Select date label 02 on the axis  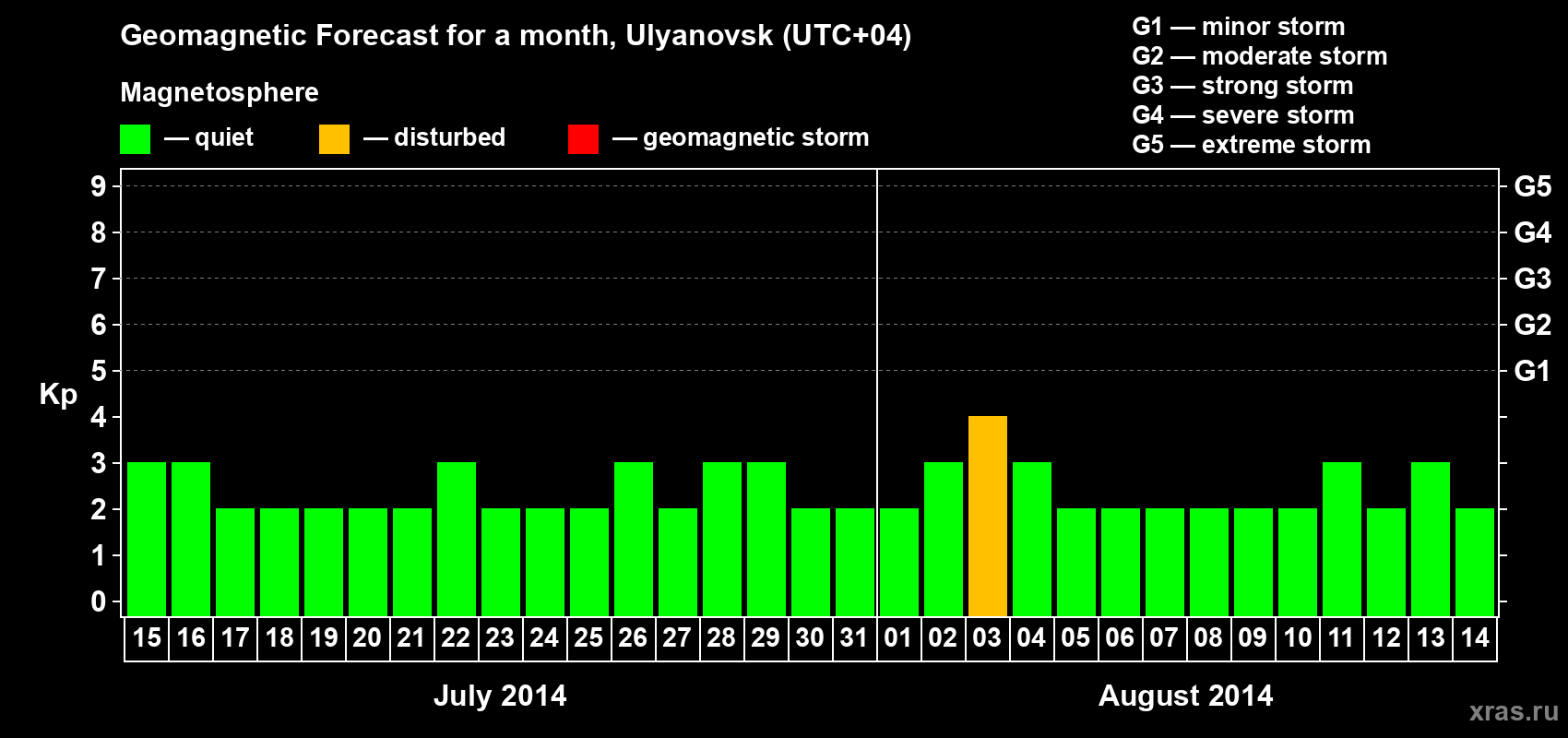pyautogui.click(x=943, y=638)
